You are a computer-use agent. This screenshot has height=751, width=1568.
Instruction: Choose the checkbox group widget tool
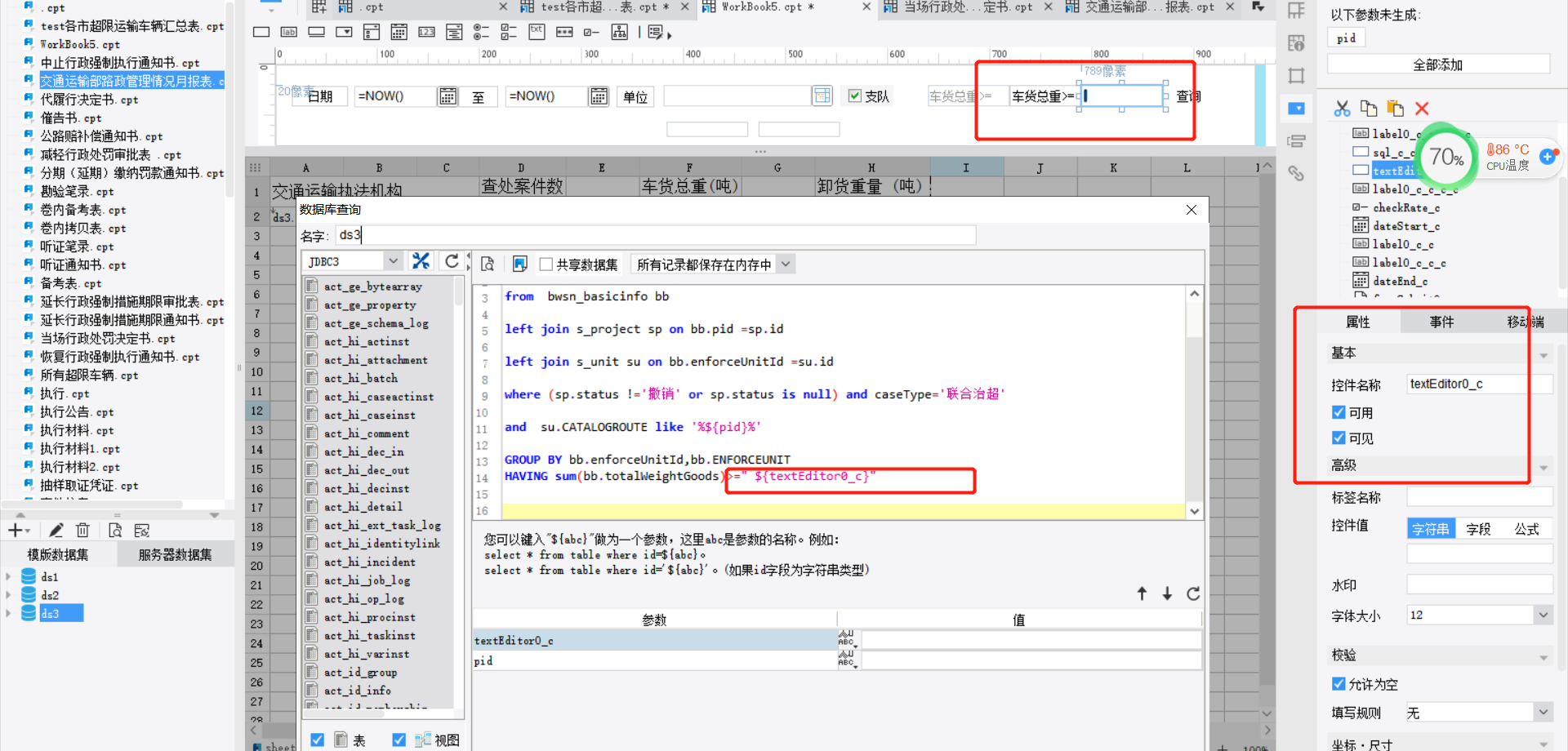coord(509,33)
